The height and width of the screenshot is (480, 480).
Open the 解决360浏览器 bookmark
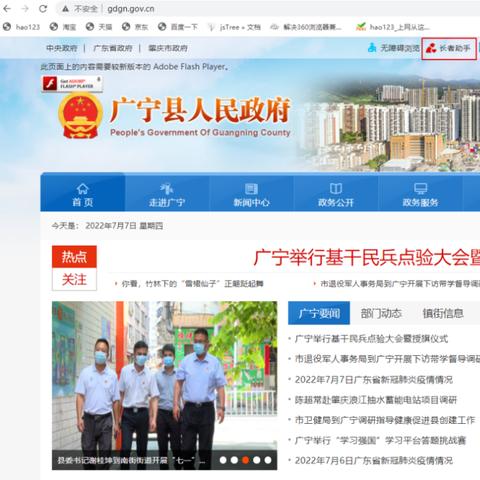(306, 27)
